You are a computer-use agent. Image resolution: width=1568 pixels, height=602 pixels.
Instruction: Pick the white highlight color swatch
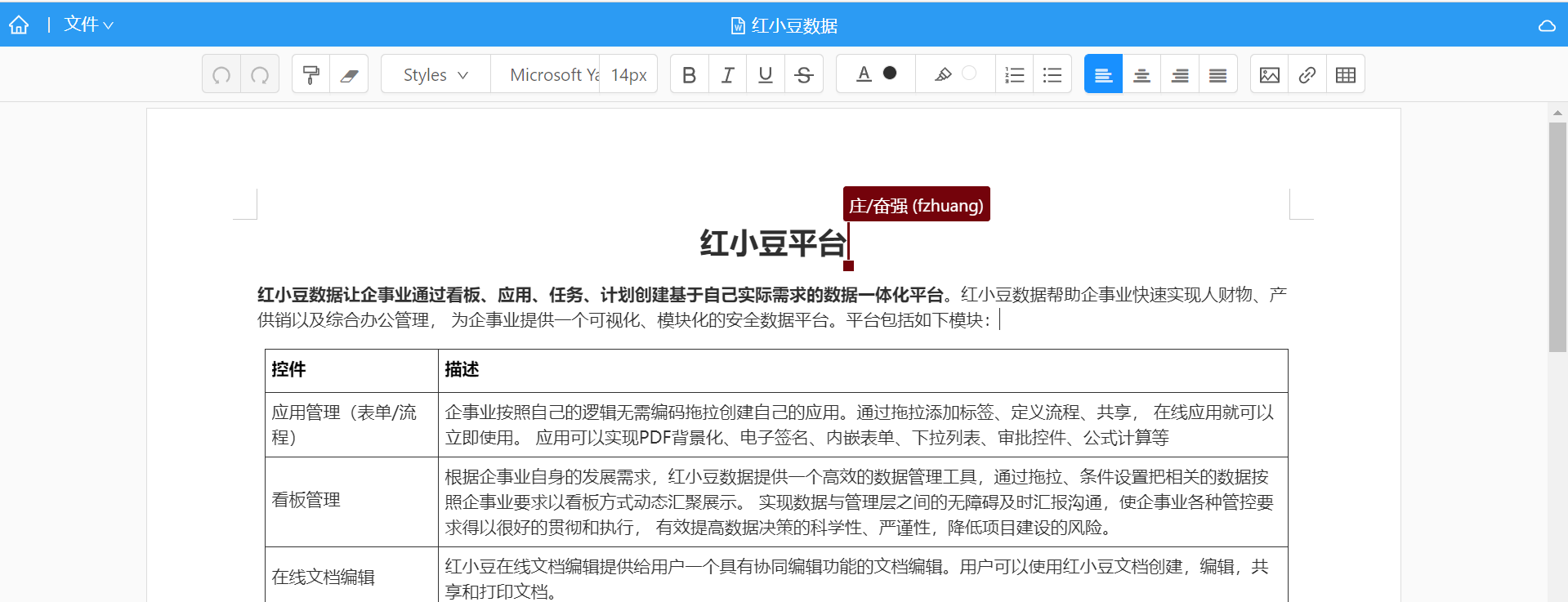pyautogui.click(x=969, y=73)
